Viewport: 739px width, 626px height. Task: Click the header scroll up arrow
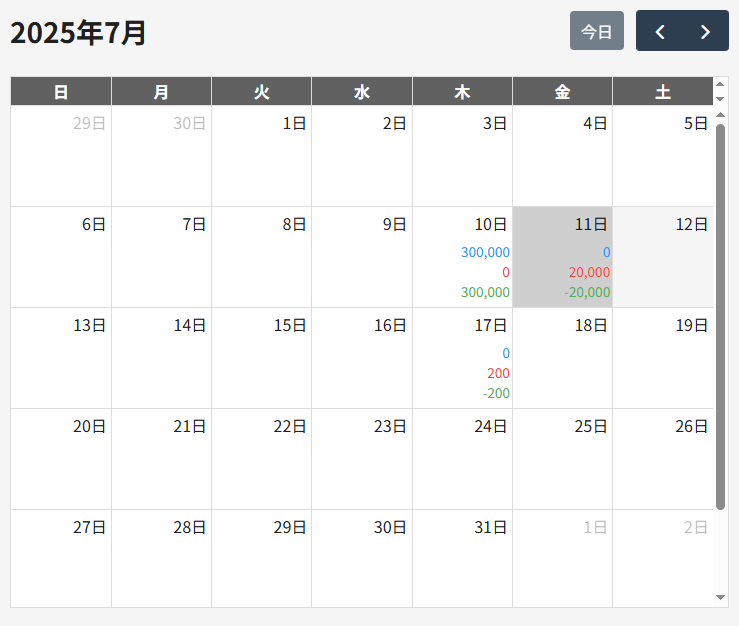coord(720,85)
